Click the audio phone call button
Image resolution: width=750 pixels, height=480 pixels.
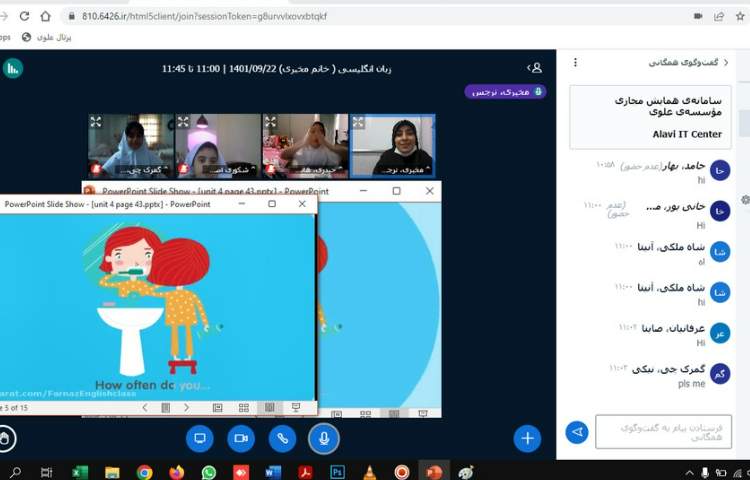point(281,438)
